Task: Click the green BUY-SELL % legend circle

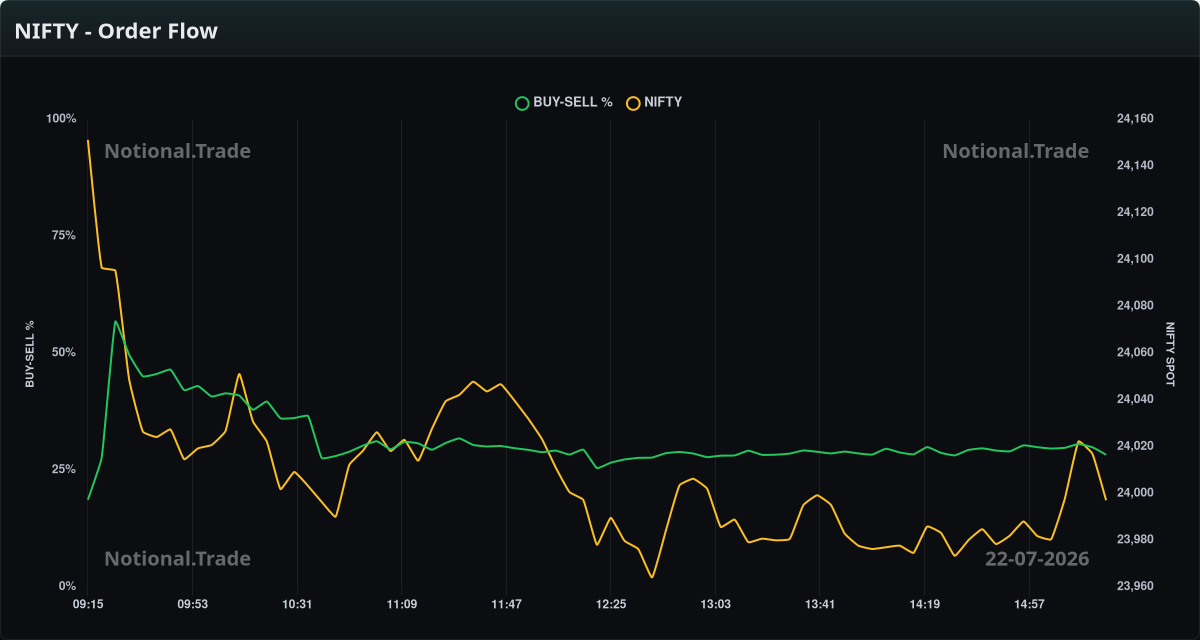Action: tap(521, 102)
